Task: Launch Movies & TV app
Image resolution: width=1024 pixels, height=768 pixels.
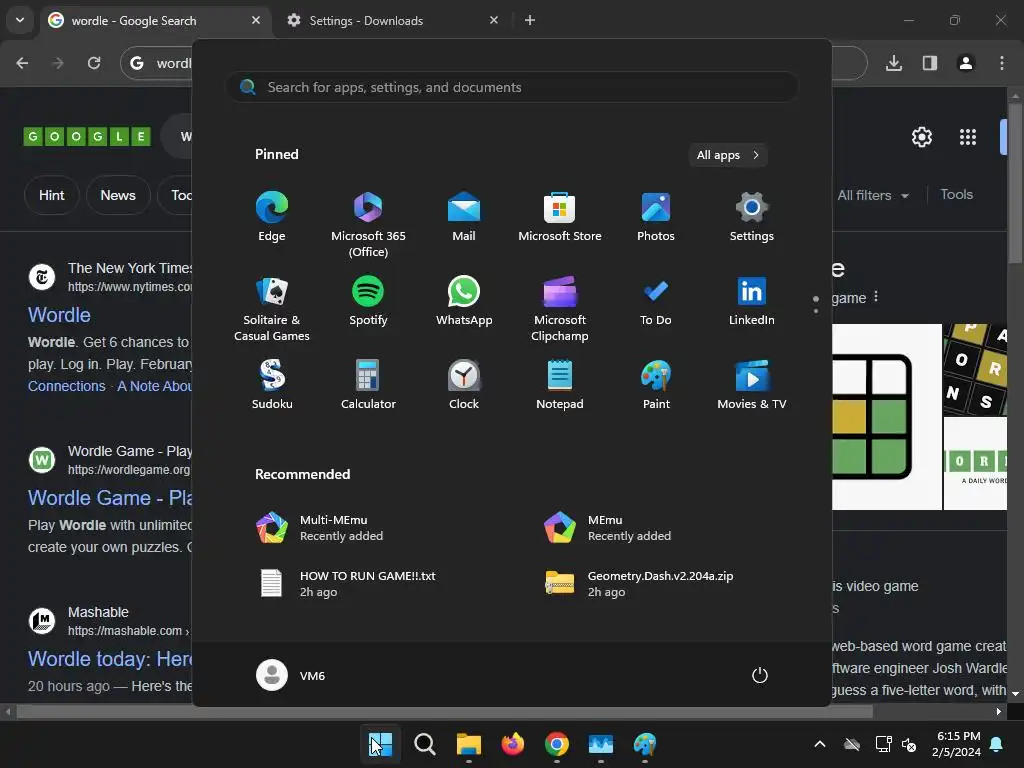Action: click(752, 385)
